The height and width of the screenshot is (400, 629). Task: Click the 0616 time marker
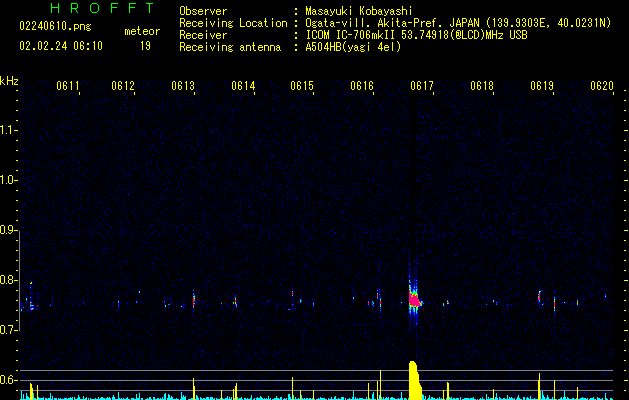[x=362, y=86]
